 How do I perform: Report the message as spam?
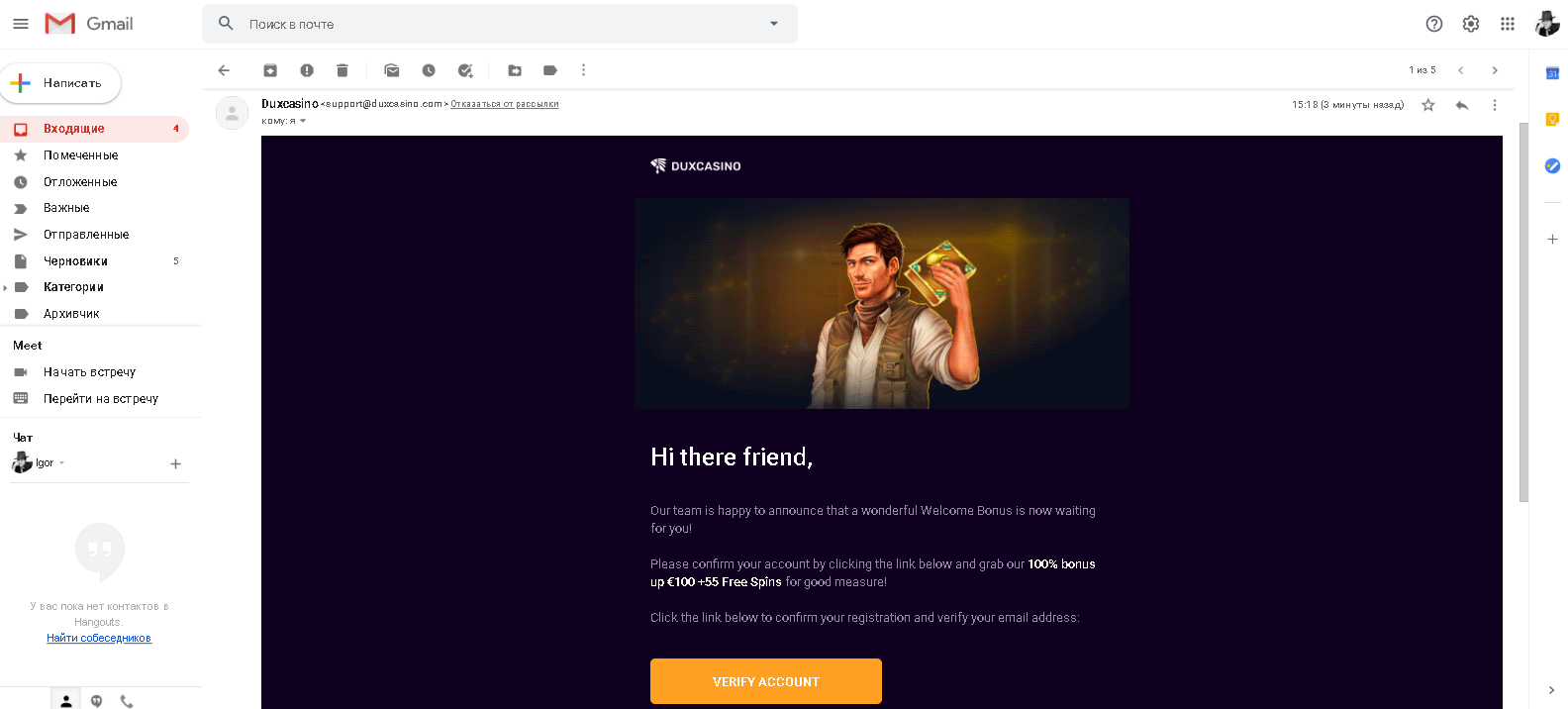point(307,70)
